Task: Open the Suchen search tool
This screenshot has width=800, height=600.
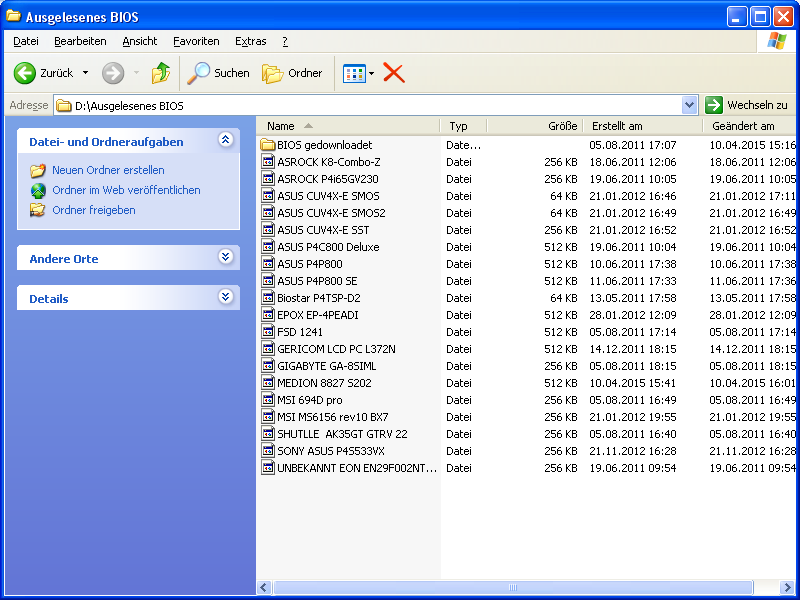Action: pos(218,73)
